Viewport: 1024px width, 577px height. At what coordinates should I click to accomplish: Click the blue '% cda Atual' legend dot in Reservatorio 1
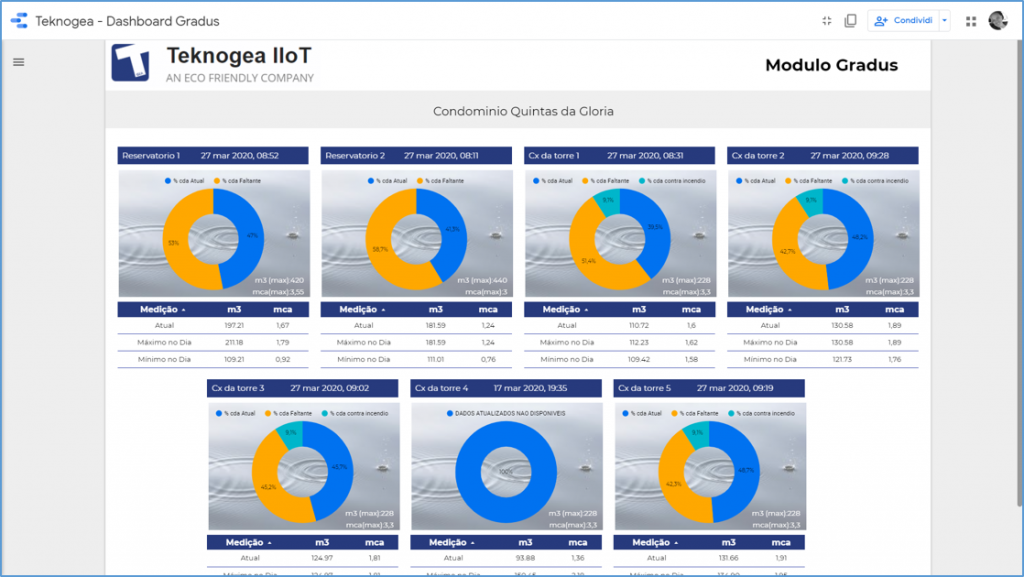tap(168, 181)
